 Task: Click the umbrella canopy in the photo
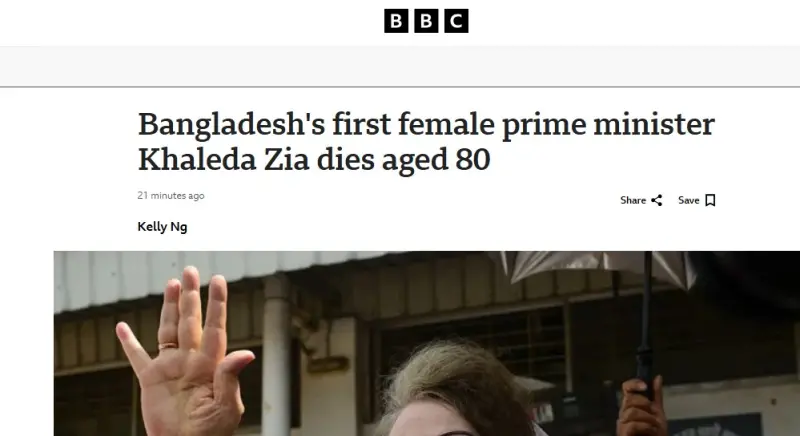(x=600, y=268)
